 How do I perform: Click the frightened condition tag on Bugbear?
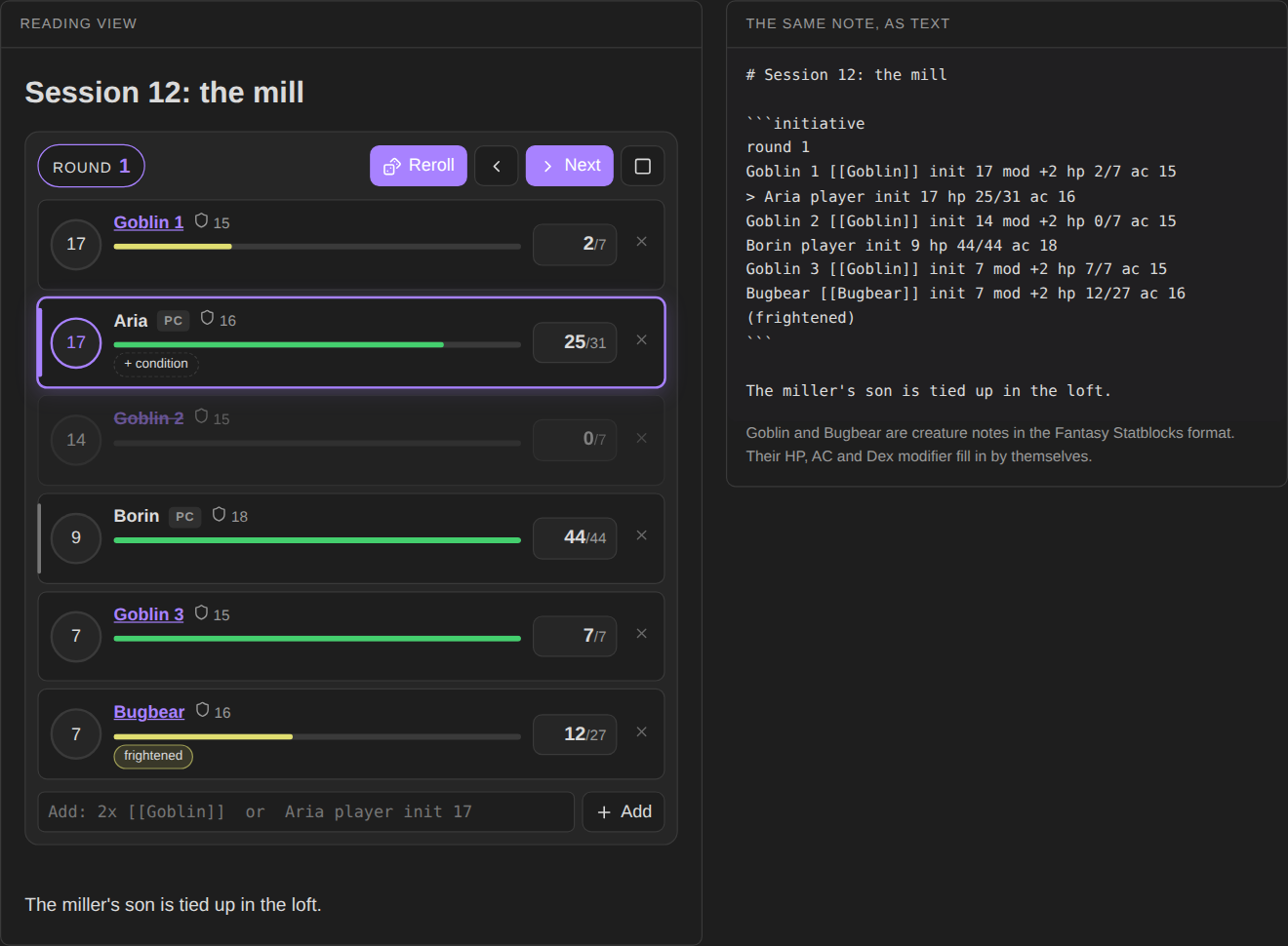tap(153, 756)
